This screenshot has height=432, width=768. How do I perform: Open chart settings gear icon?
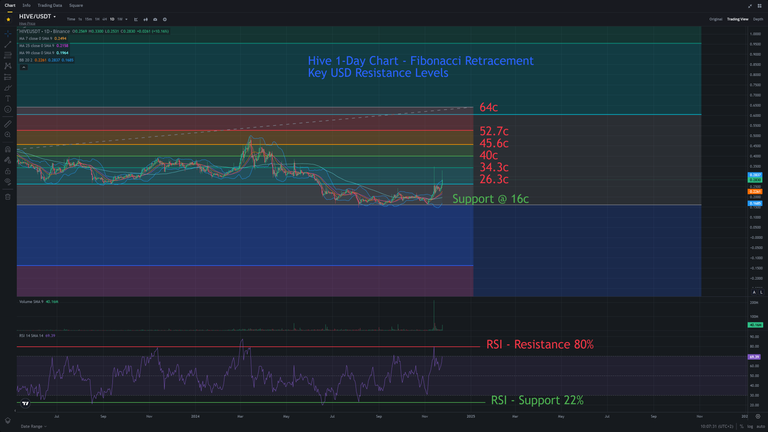tap(165, 19)
